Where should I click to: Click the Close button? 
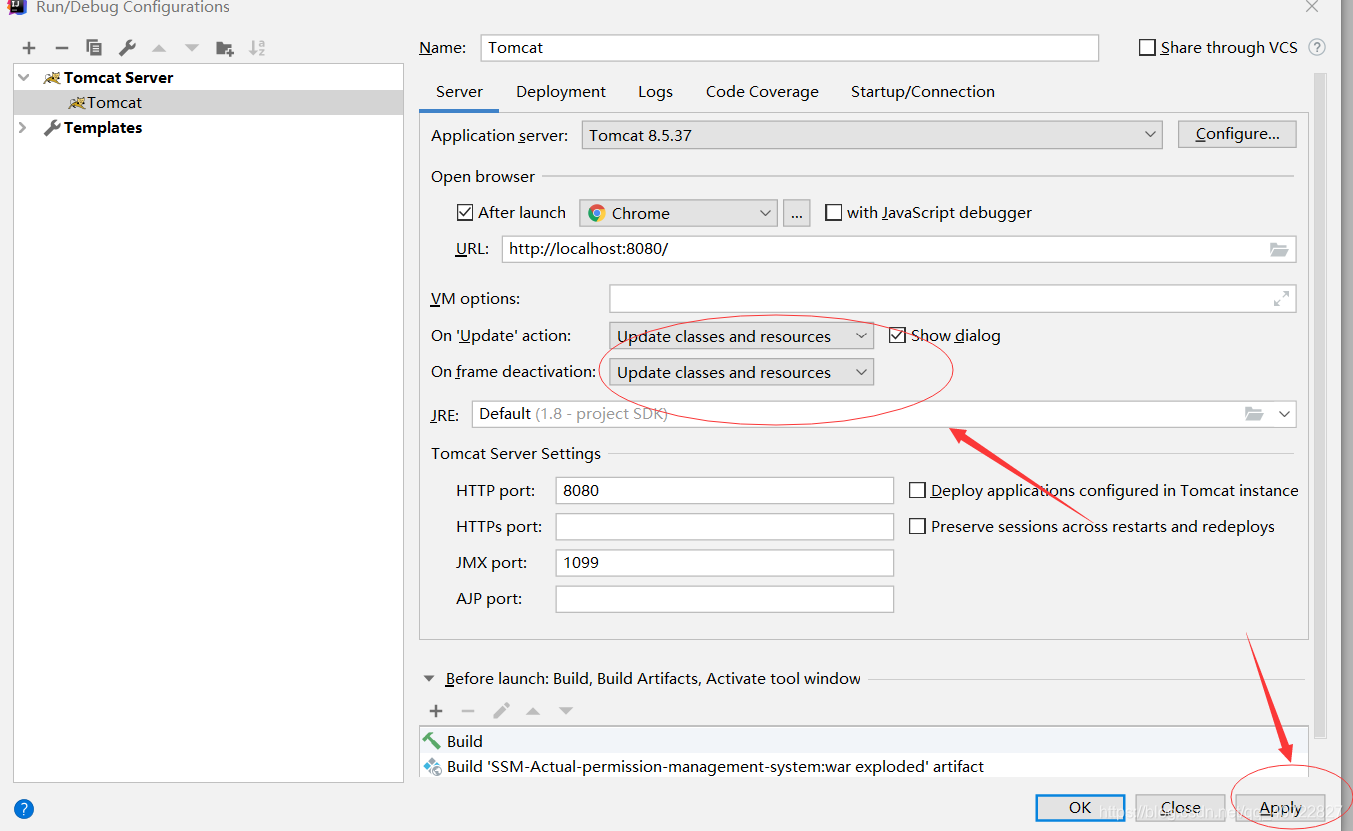click(1181, 808)
